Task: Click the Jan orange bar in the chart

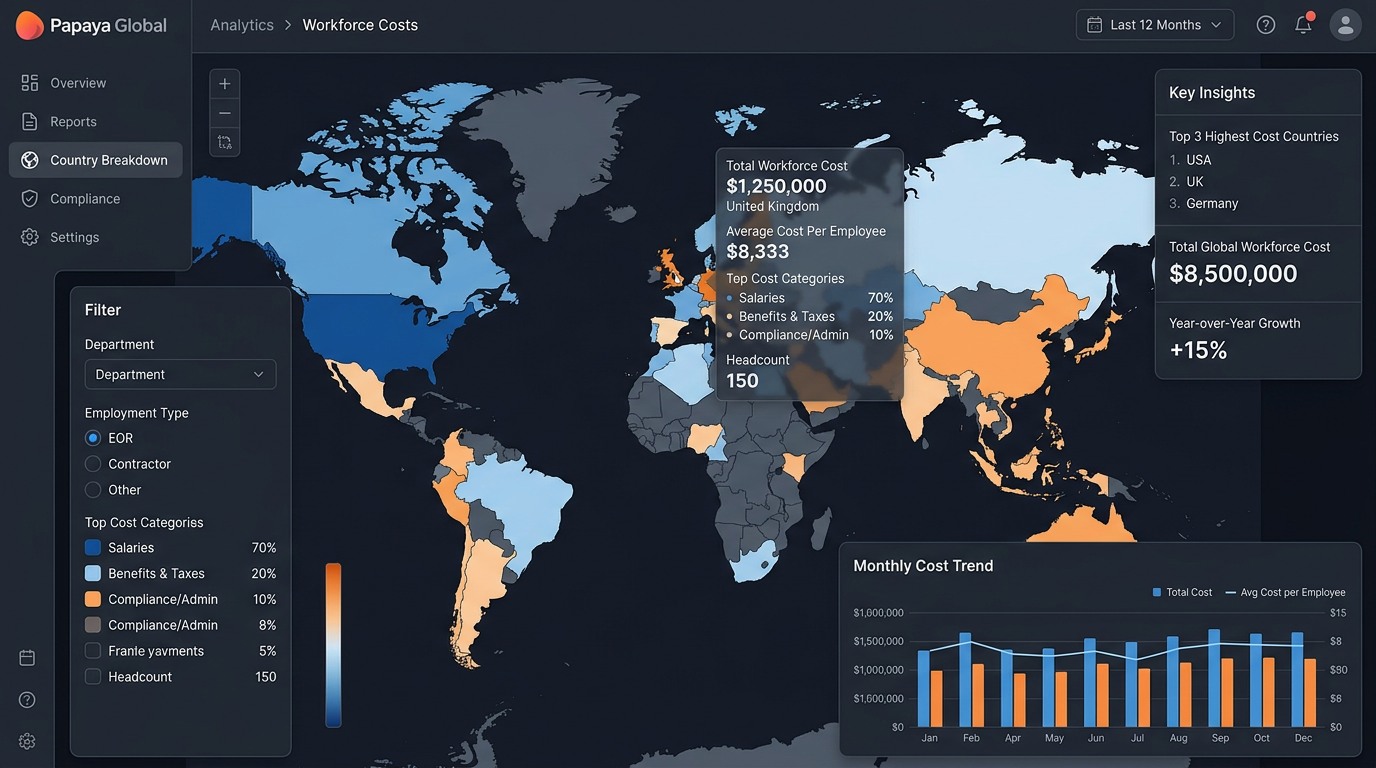Action: coord(937,698)
